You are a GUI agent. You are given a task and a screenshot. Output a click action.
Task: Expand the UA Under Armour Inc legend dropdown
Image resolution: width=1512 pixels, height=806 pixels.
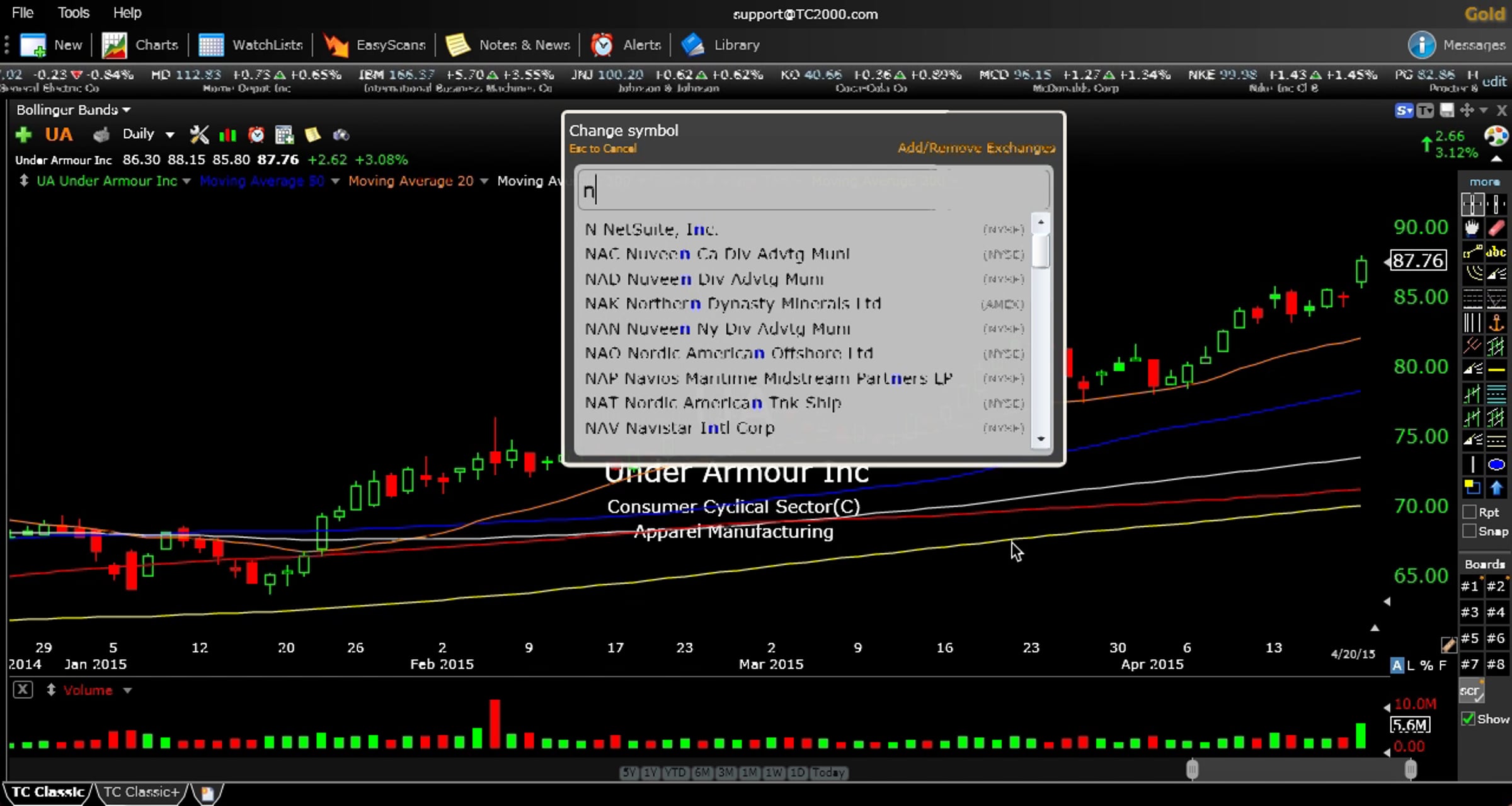(186, 181)
